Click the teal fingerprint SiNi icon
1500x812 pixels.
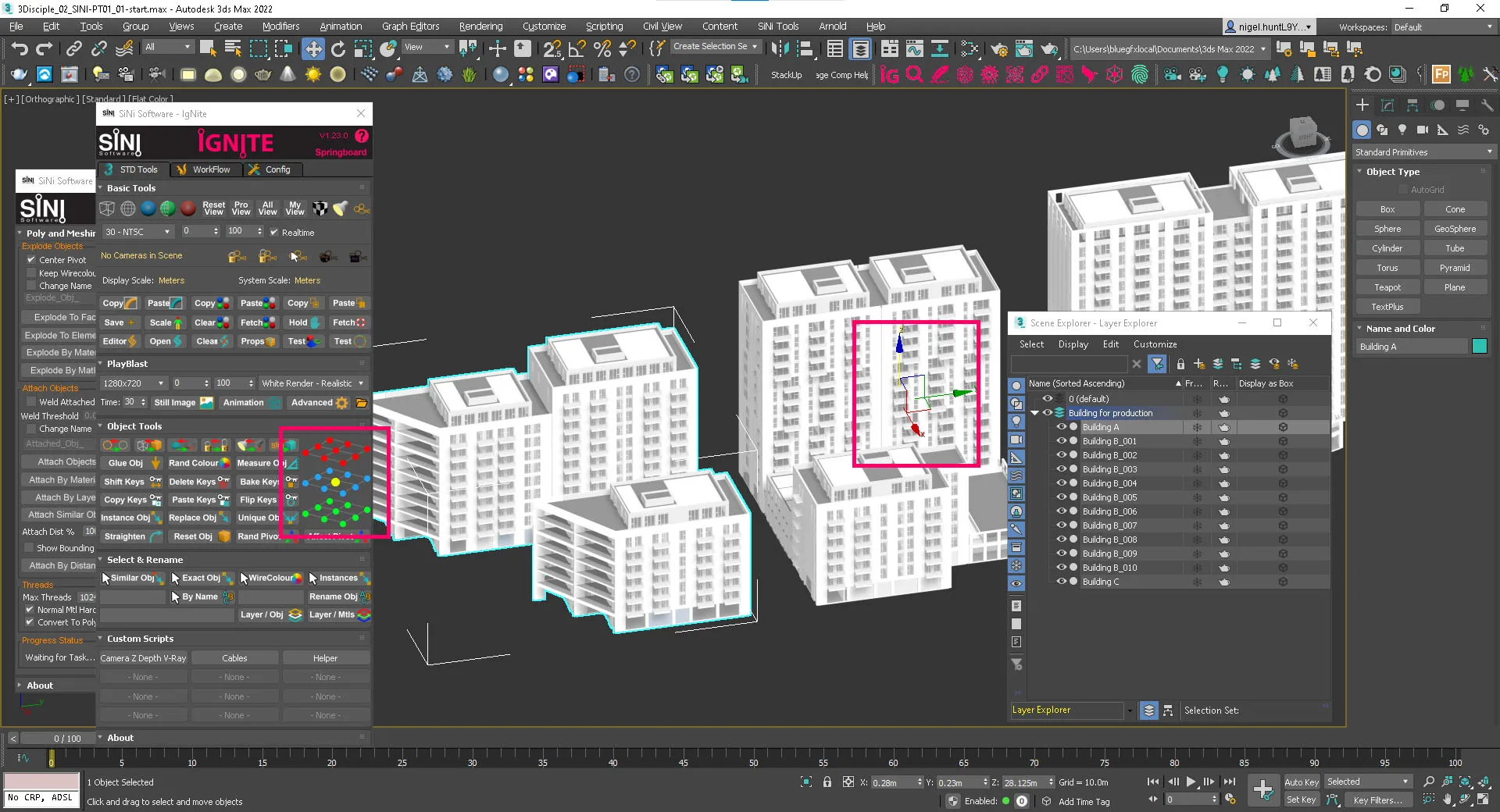(x=1140, y=75)
